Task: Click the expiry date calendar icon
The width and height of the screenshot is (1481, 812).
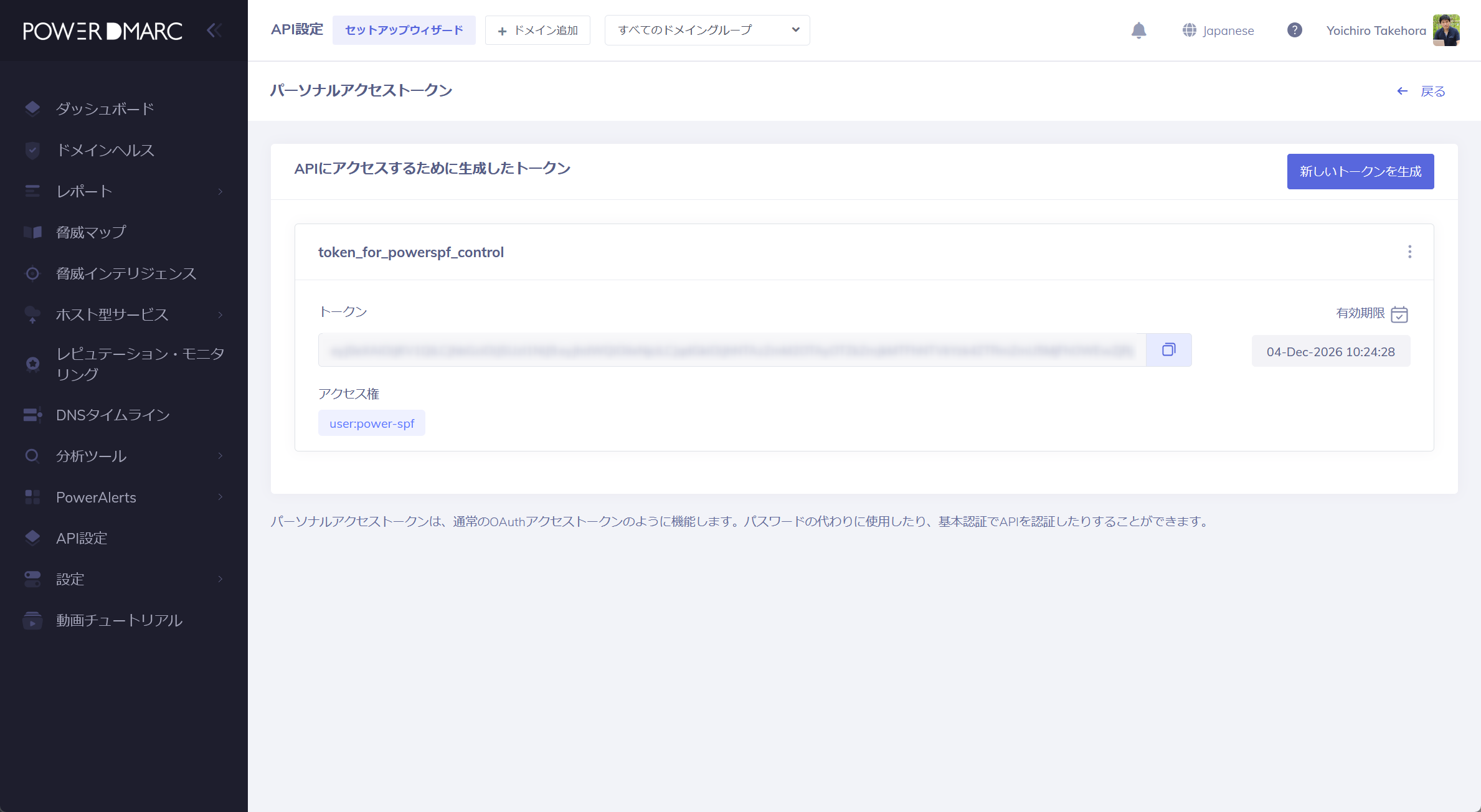Action: point(1399,314)
